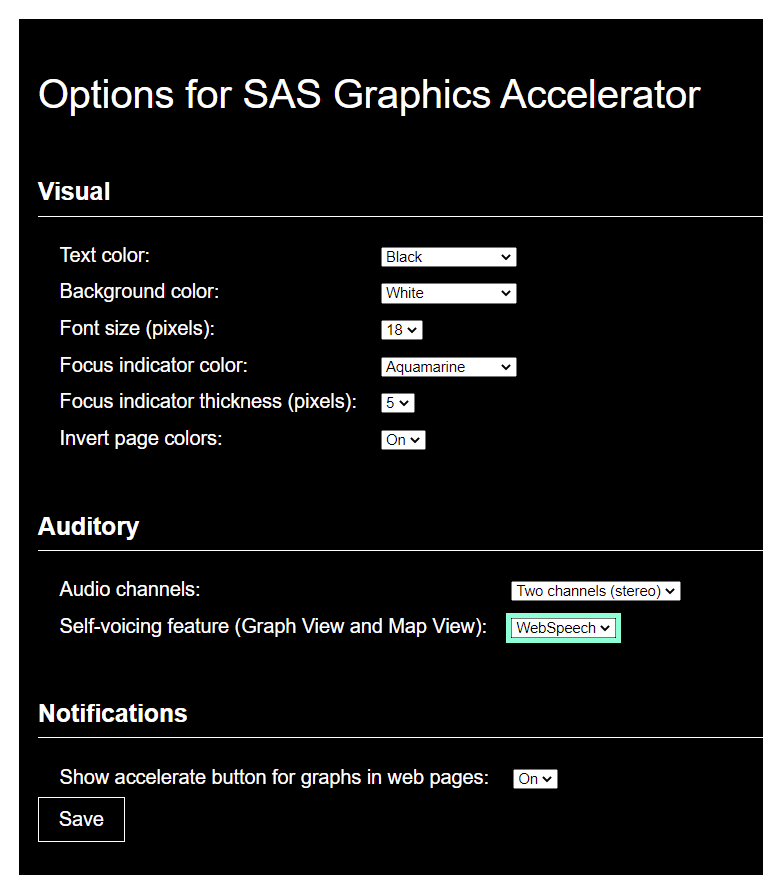Viewport: 782px width, 894px height.
Task: Choose a Focus indicator color from dropdown
Action: 448,367
